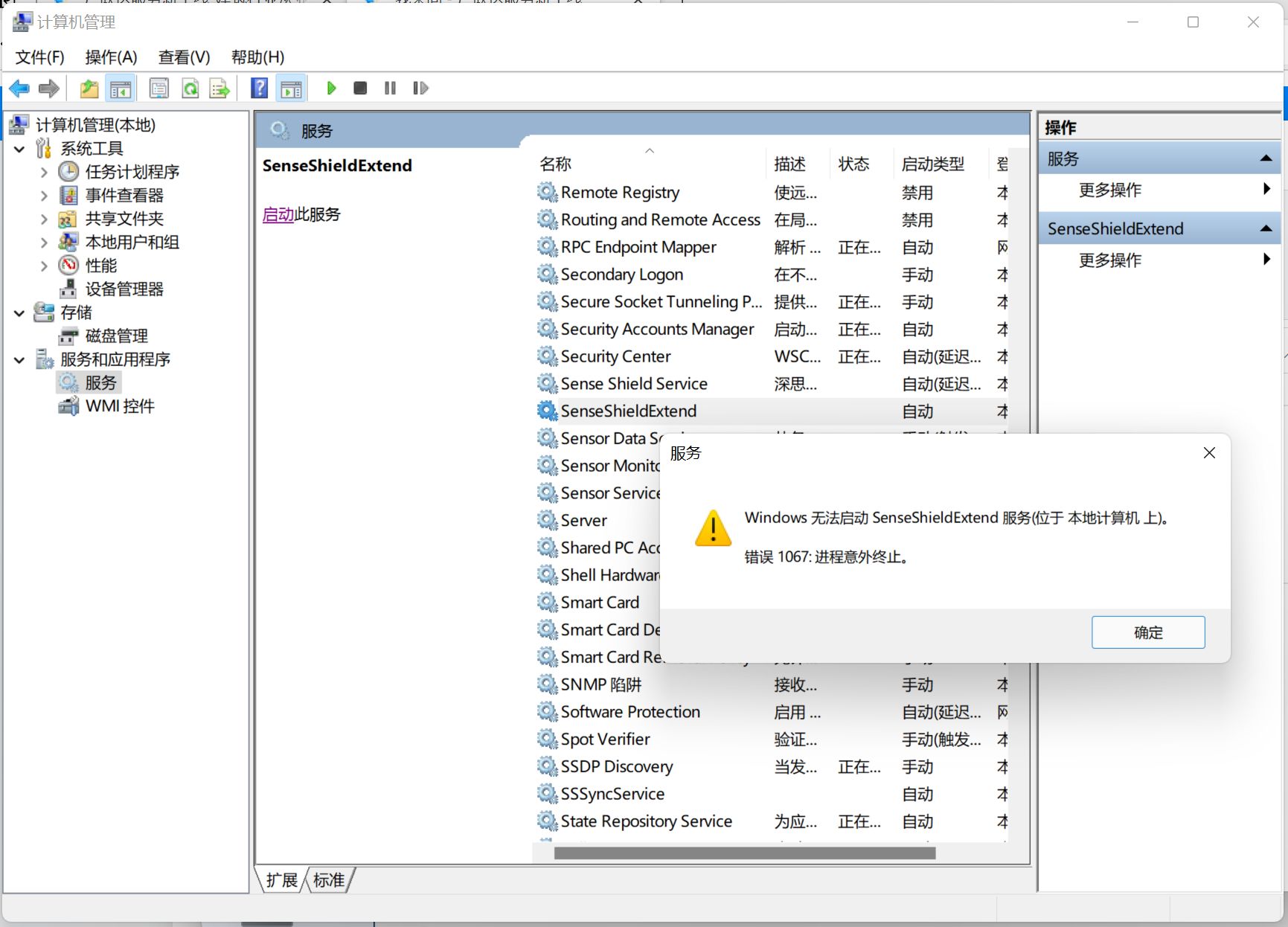Open the 操作(A) menu
The width and height of the screenshot is (1288, 927).
(112, 57)
